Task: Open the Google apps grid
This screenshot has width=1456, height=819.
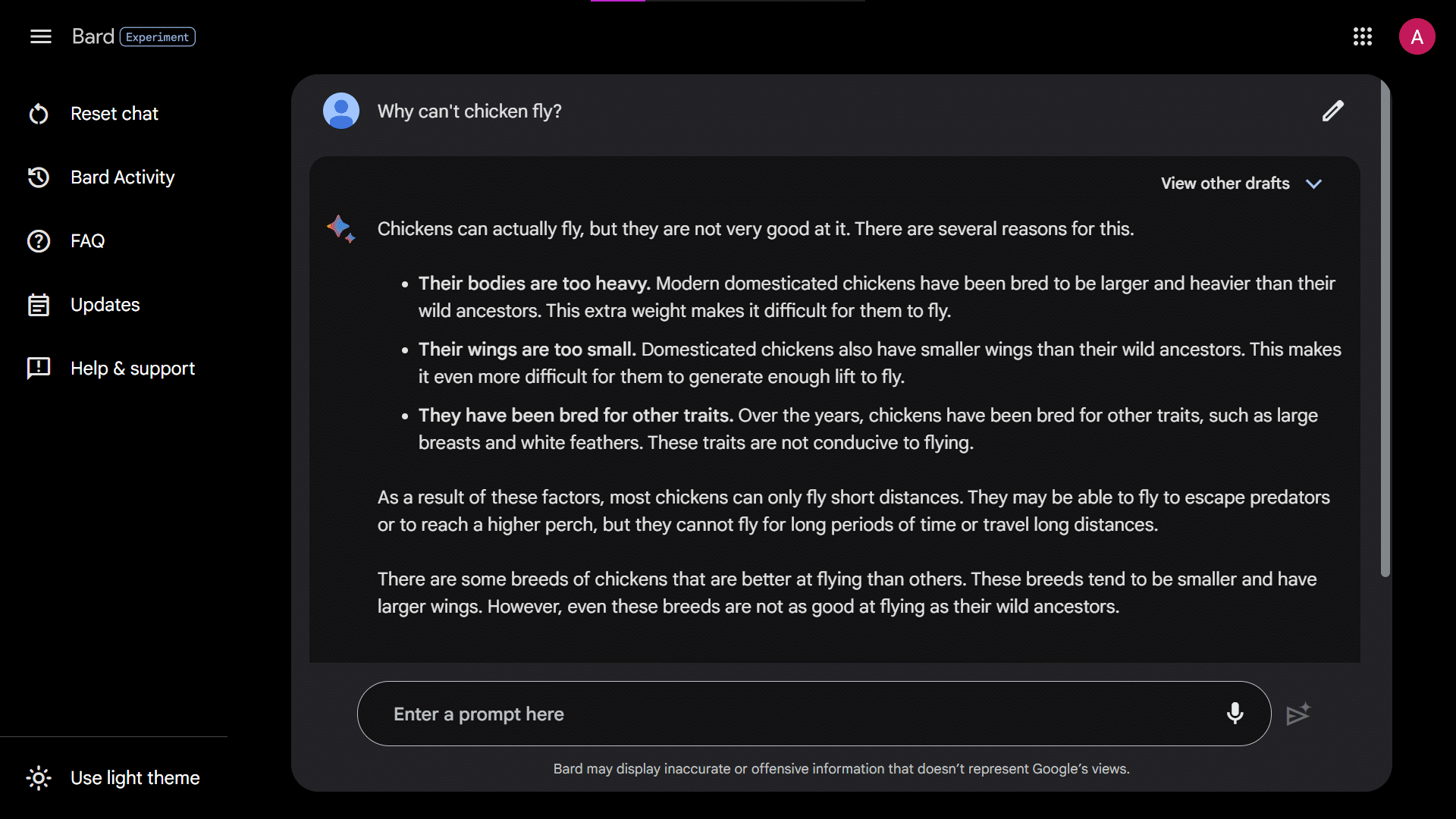Action: point(1363,36)
